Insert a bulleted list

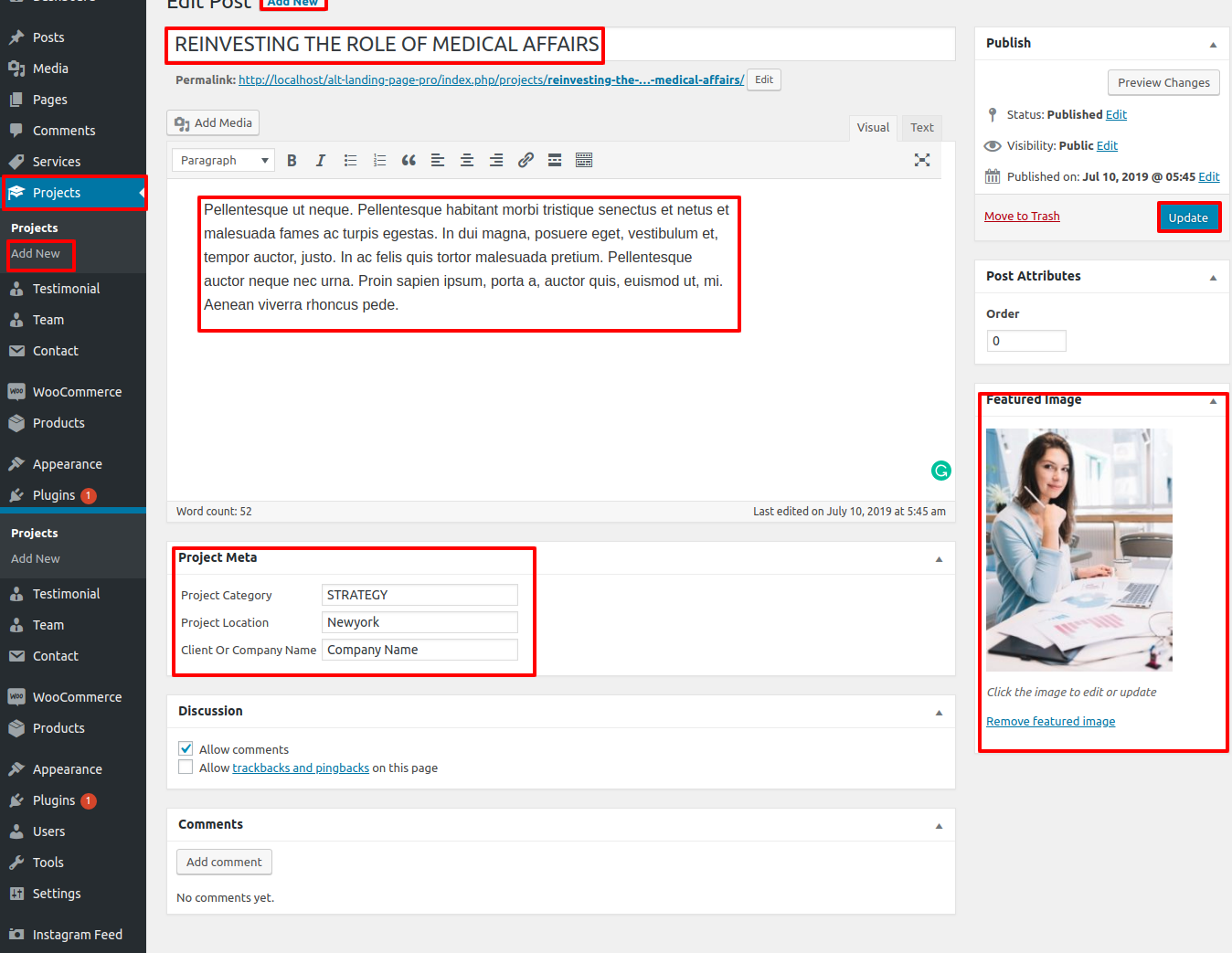pyautogui.click(x=350, y=161)
